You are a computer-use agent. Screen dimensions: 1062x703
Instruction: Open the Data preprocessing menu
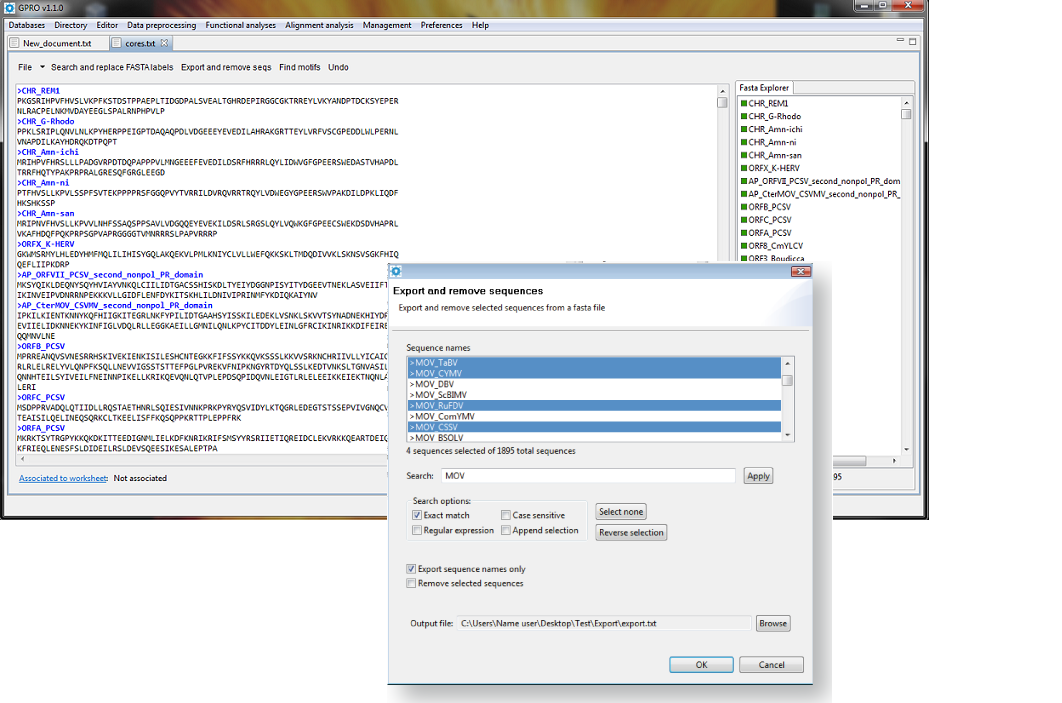(161, 25)
